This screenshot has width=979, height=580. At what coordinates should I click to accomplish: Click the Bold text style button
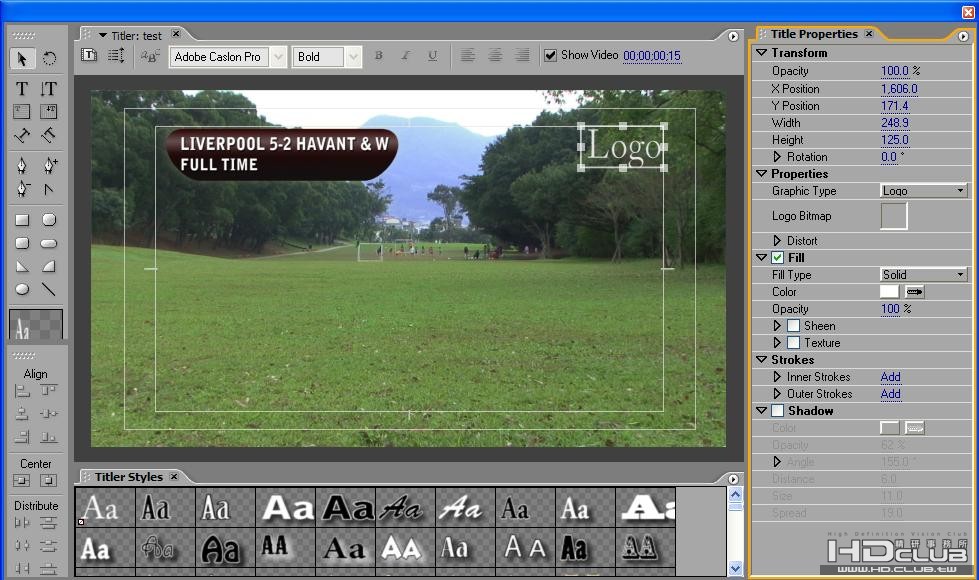coord(379,57)
